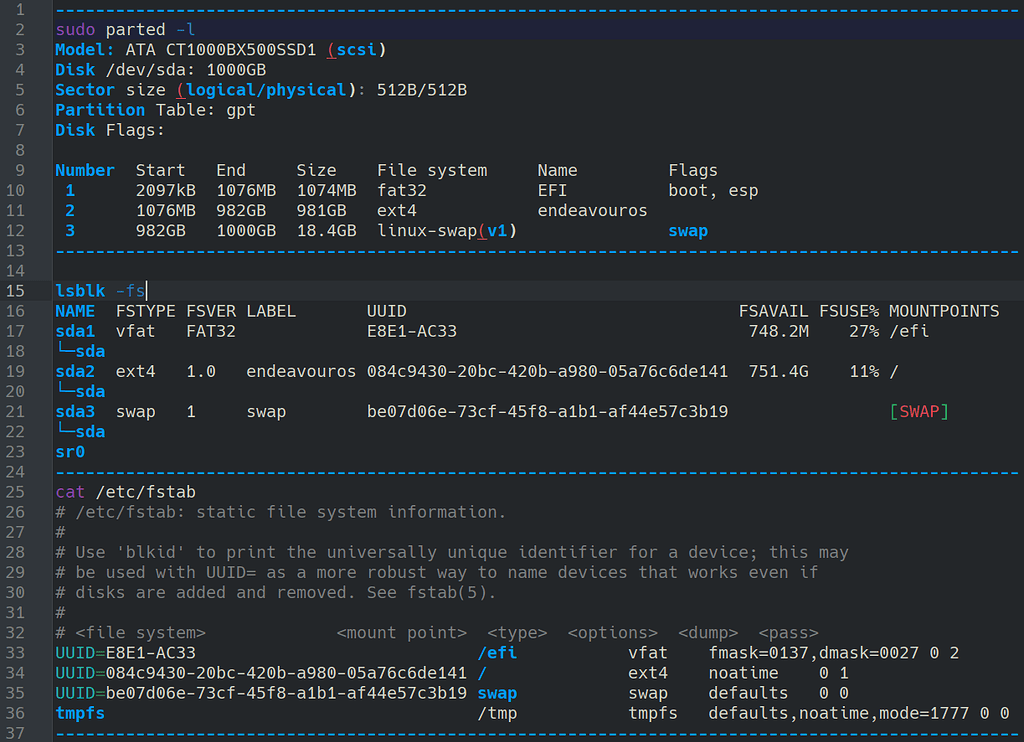The image size is (1024, 742).
Task: Click the sr0 device entry
Action: click(70, 451)
